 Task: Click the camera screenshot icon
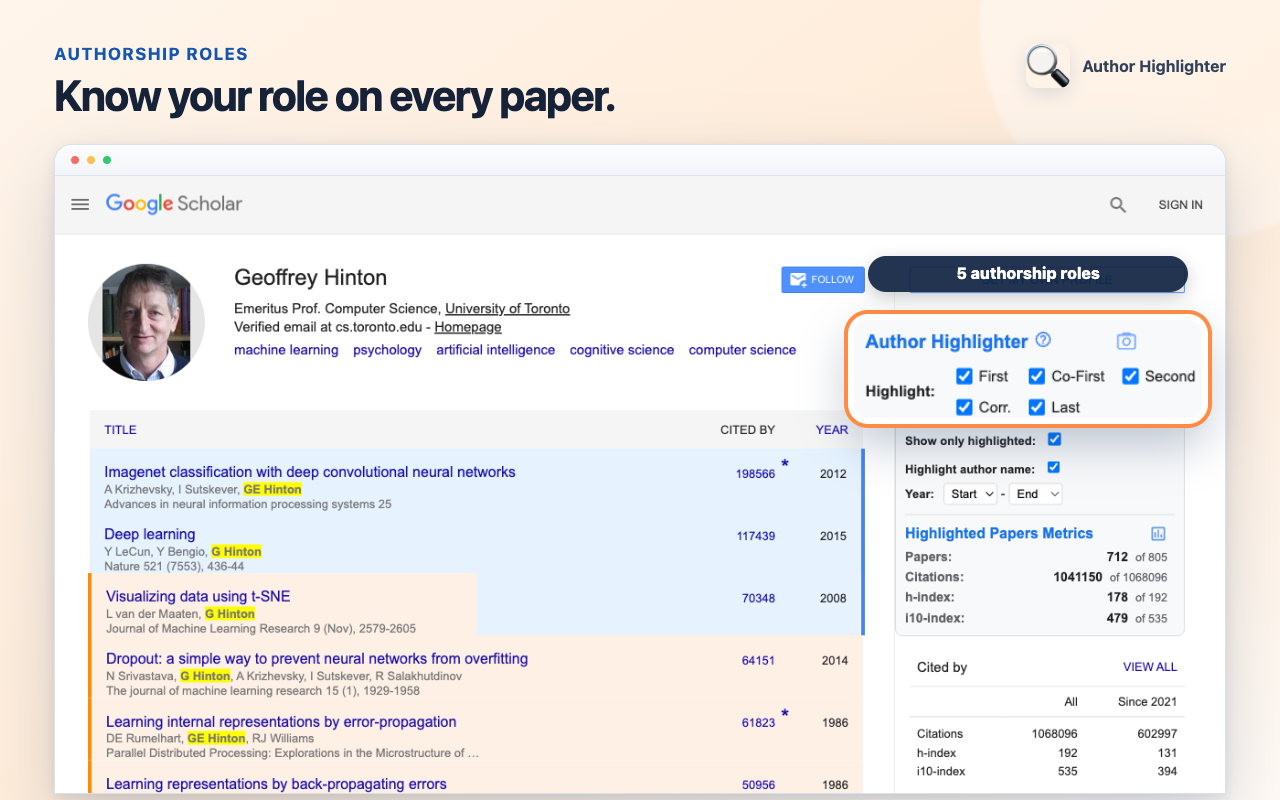coord(1126,341)
